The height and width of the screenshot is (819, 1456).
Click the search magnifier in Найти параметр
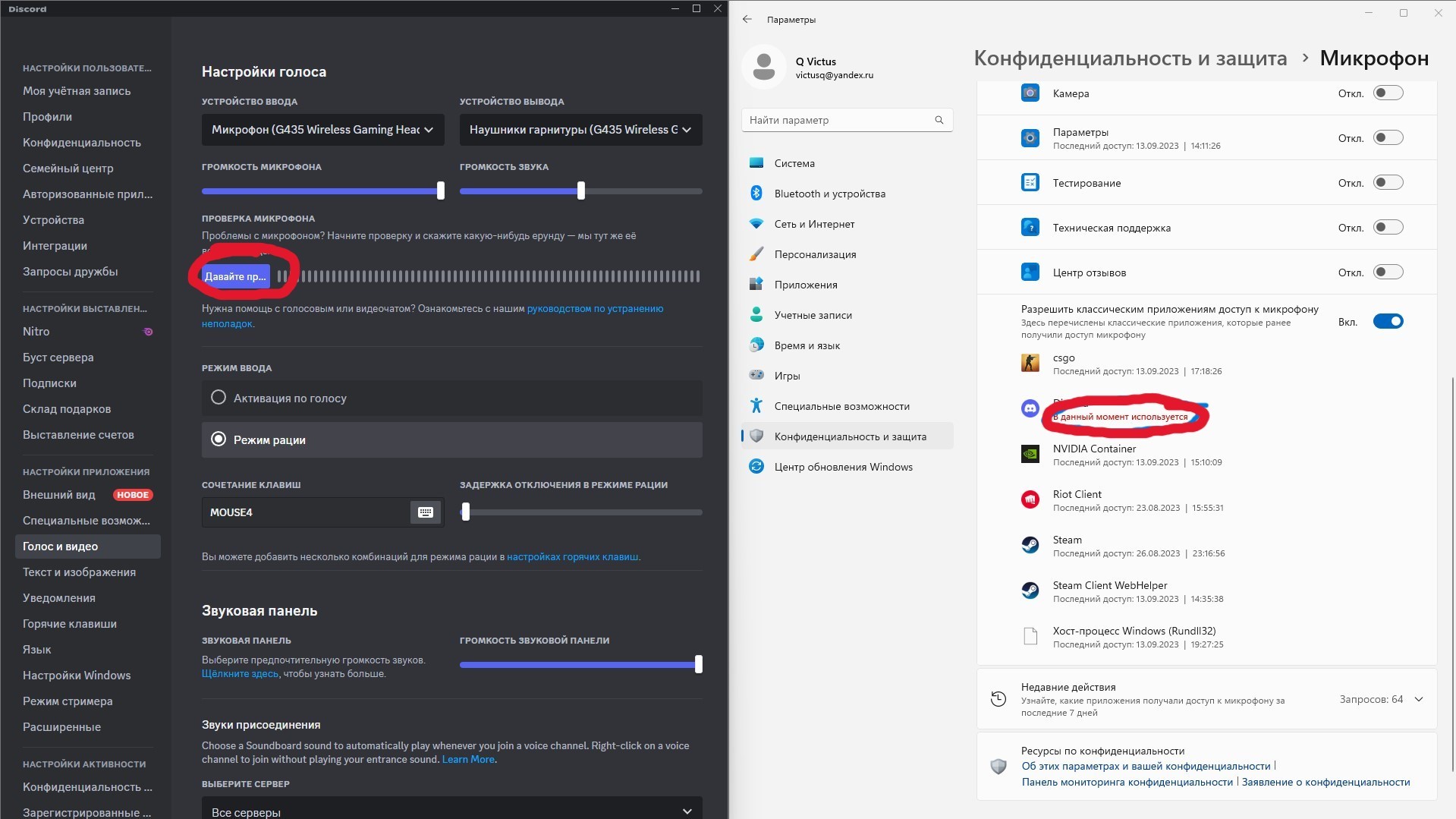point(939,120)
